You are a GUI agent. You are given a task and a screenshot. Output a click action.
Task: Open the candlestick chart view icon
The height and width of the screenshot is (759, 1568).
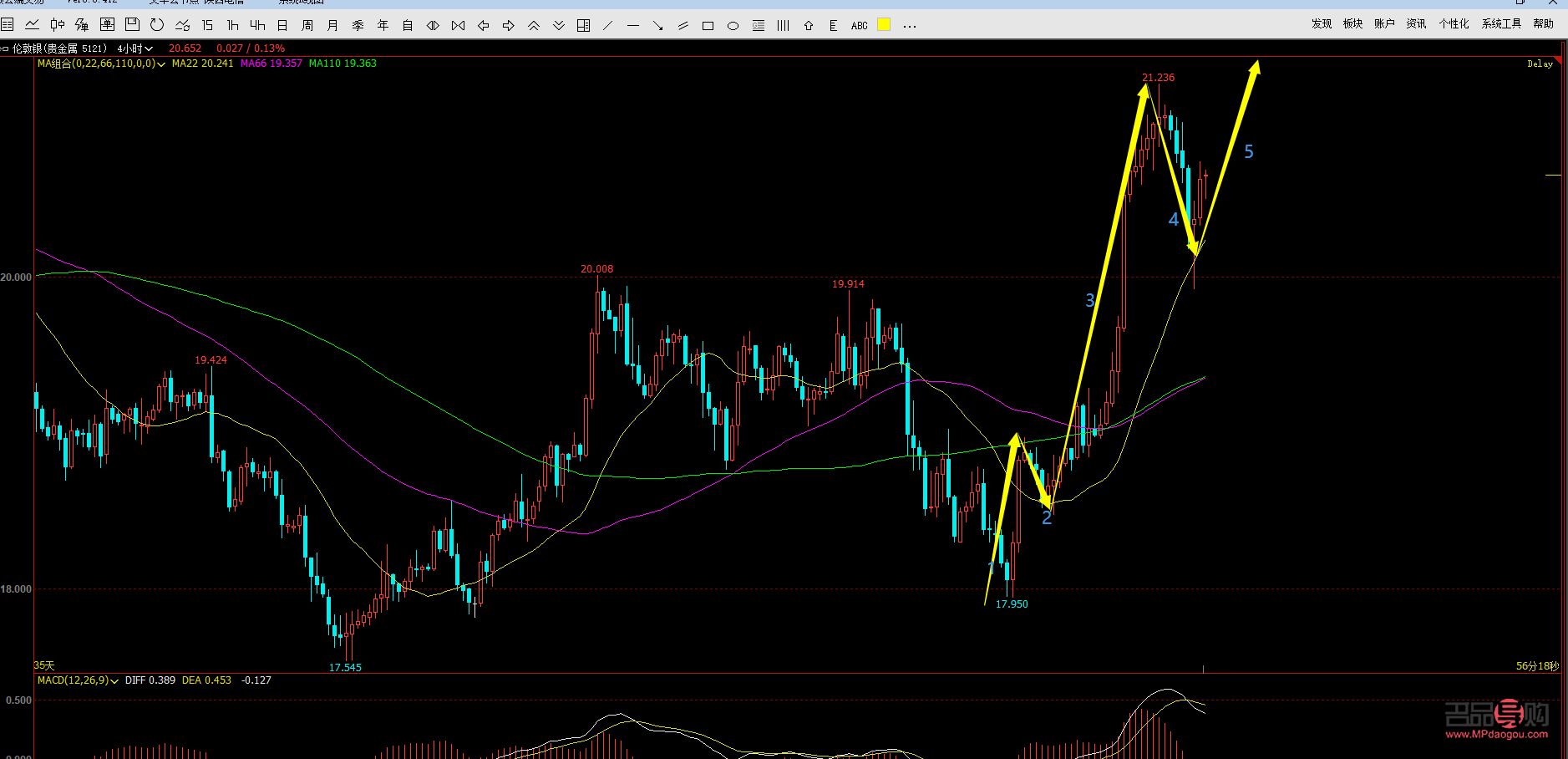[x=58, y=25]
